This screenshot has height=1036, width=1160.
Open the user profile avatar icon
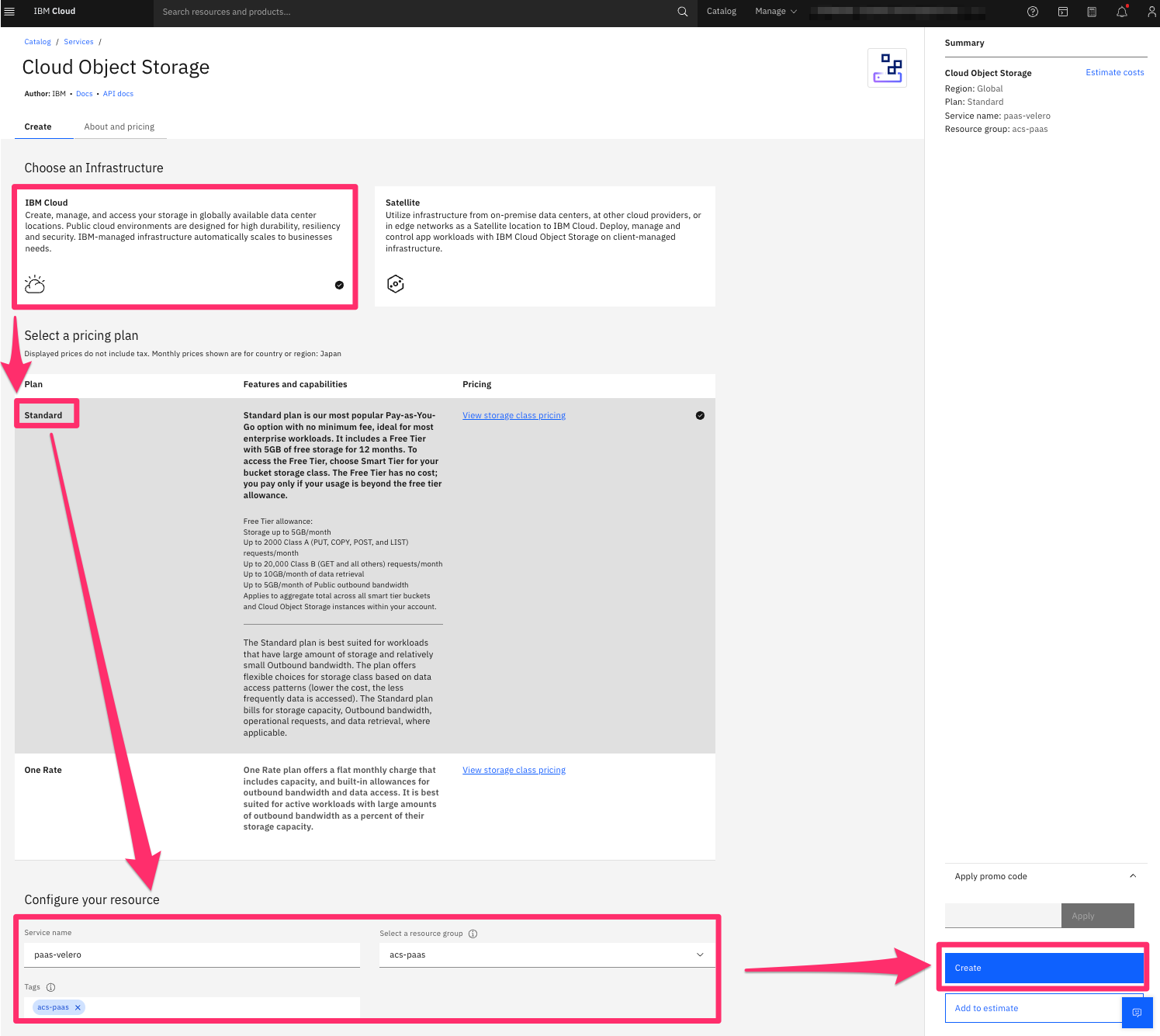click(x=1151, y=12)
